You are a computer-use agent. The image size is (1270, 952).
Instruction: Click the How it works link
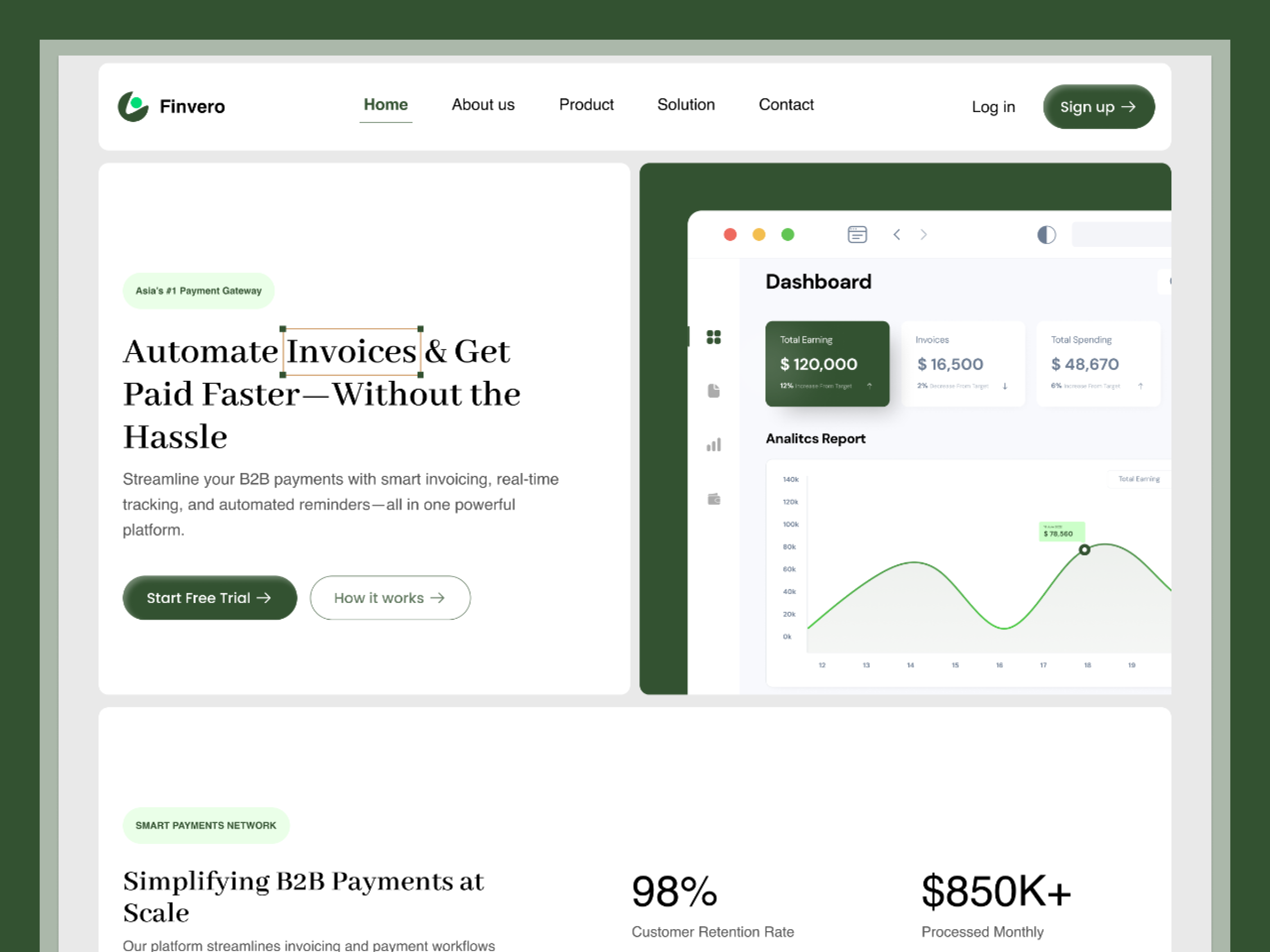pyautogui.click(x=390, y=597)
